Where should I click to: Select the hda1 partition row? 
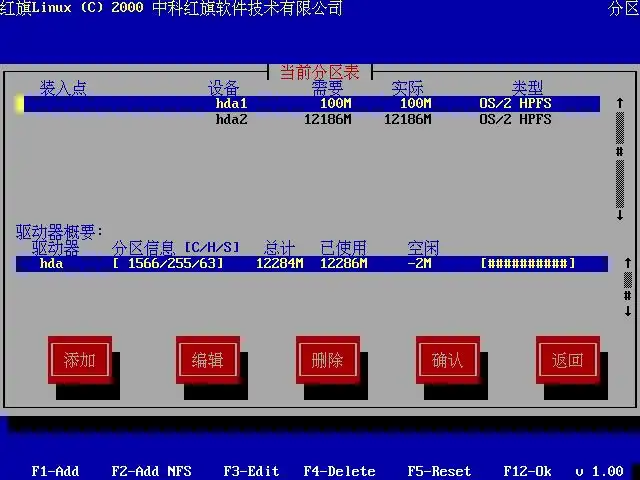[x=312, y=104]
